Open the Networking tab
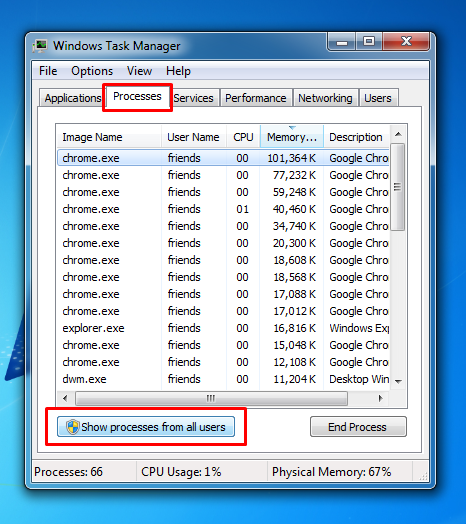 point(325,98)
